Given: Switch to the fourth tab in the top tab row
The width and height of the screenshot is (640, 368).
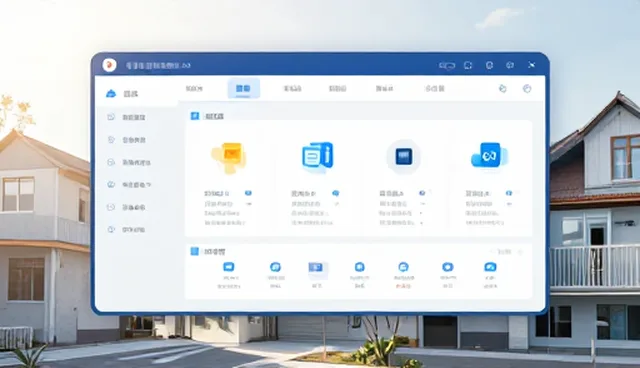Looking at the screenshot, I should point(338,88).
